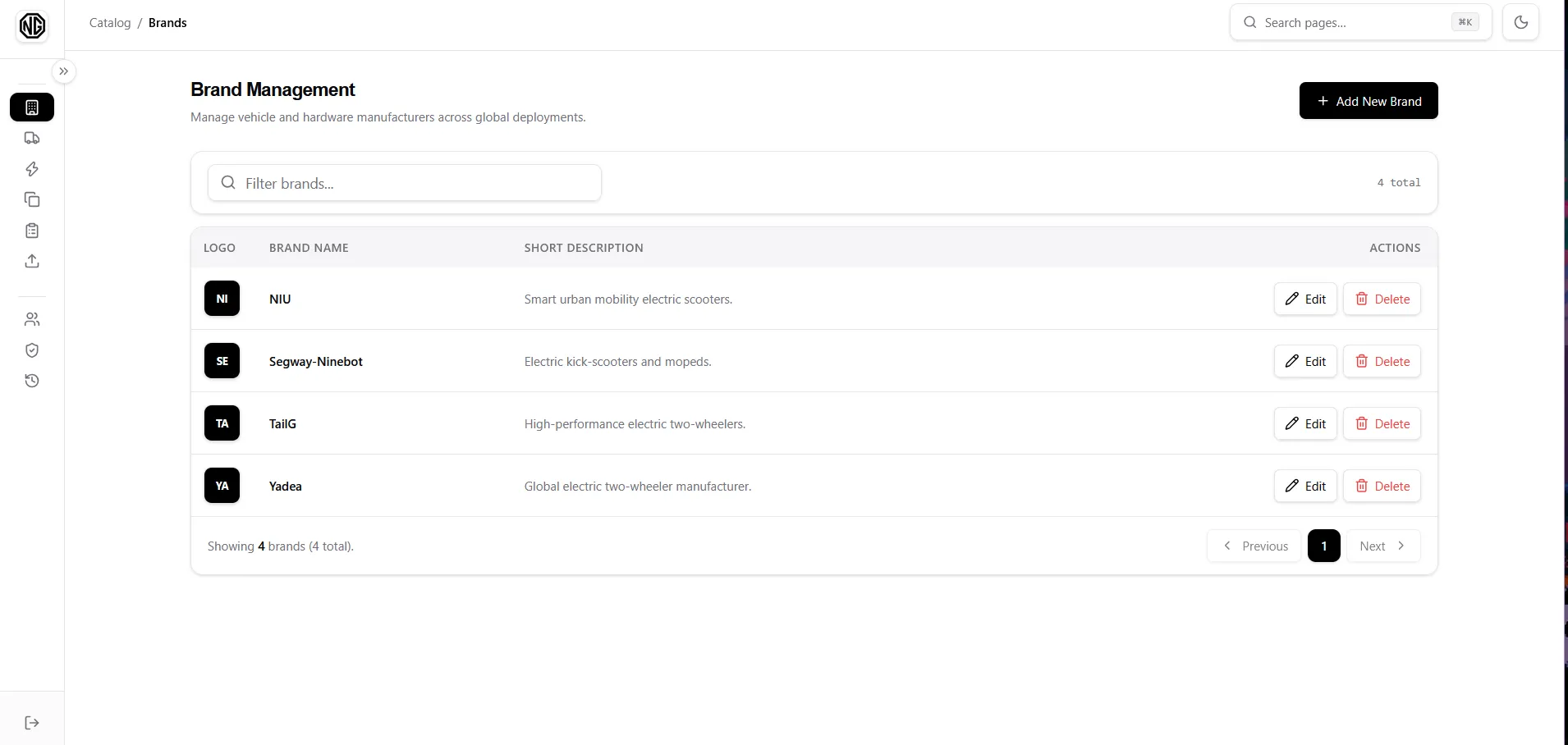
Task: Open the clipboard list sidebar icon
Action: (x=32, y=231)
